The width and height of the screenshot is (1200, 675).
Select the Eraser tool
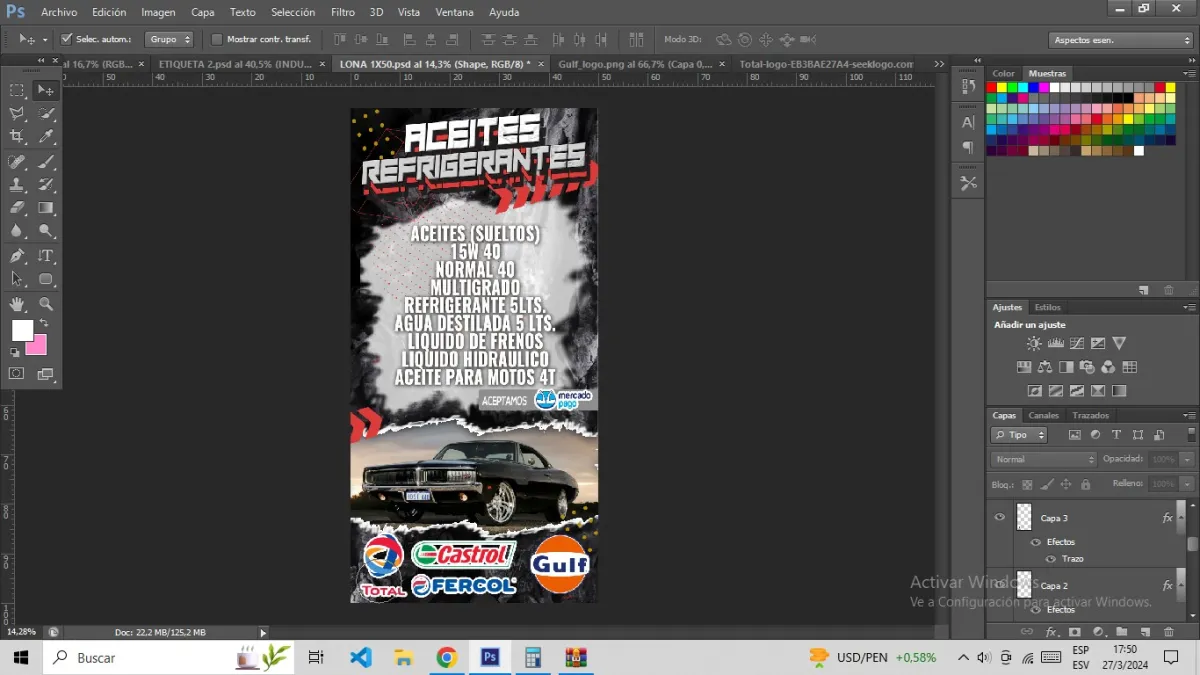coord(17,208)
